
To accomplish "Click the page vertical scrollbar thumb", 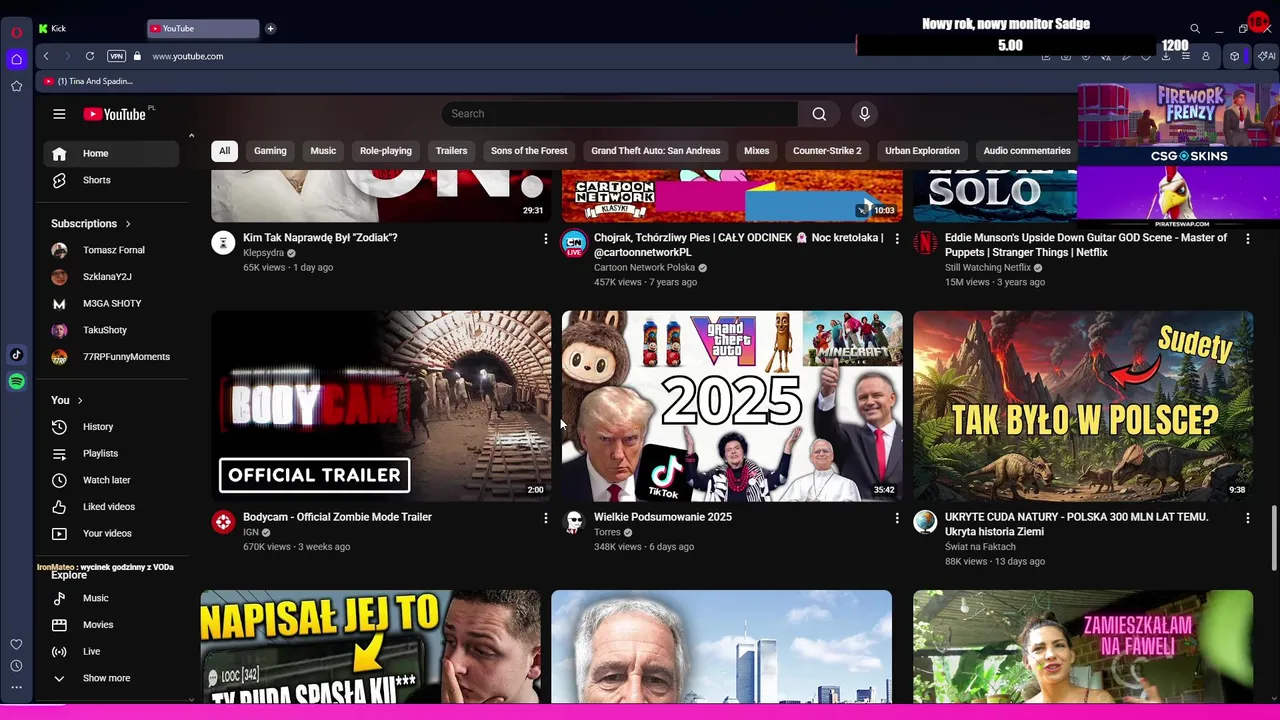I will (1274, 538).
